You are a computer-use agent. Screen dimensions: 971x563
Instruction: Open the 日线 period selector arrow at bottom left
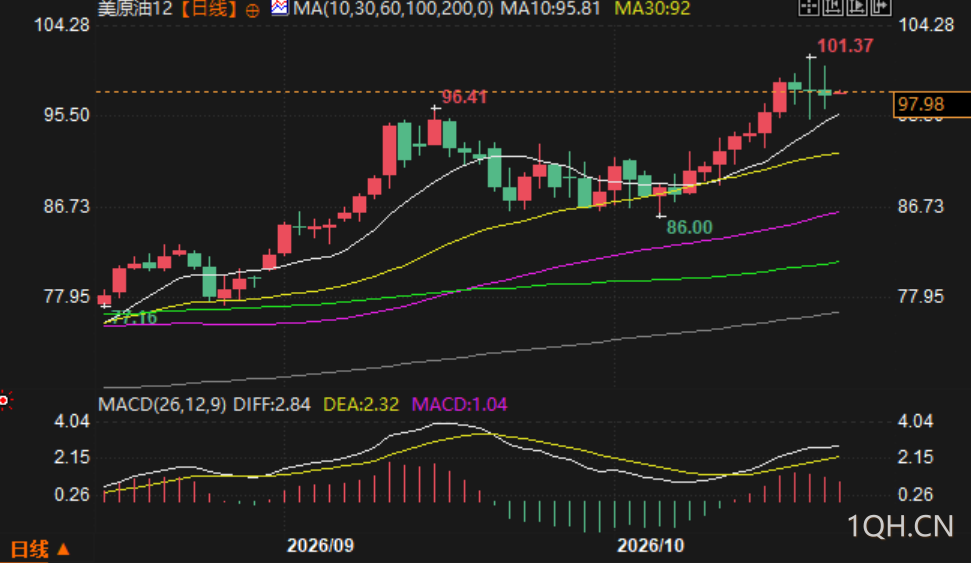click(63, 549)
